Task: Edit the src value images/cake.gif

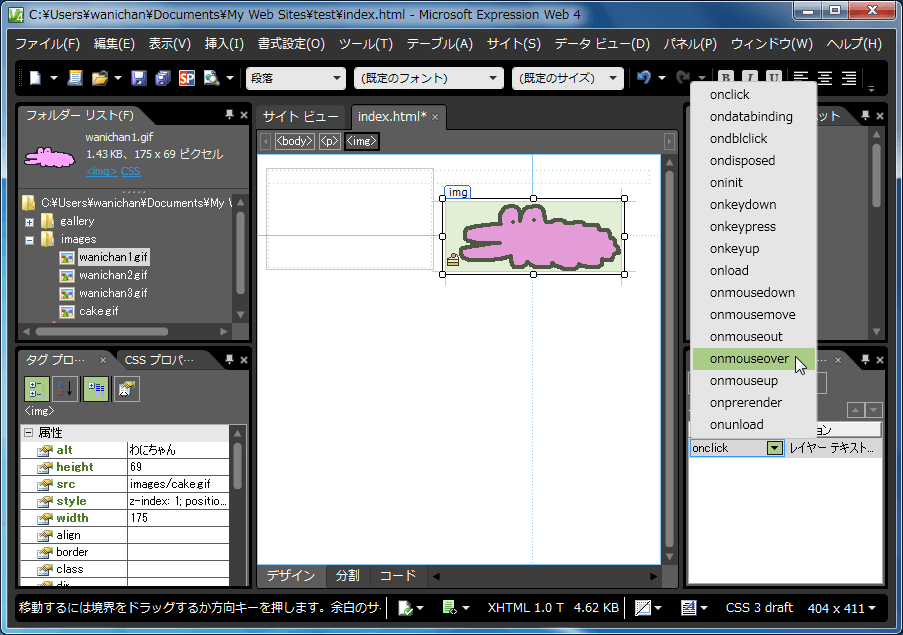Action: coord(177,484)
